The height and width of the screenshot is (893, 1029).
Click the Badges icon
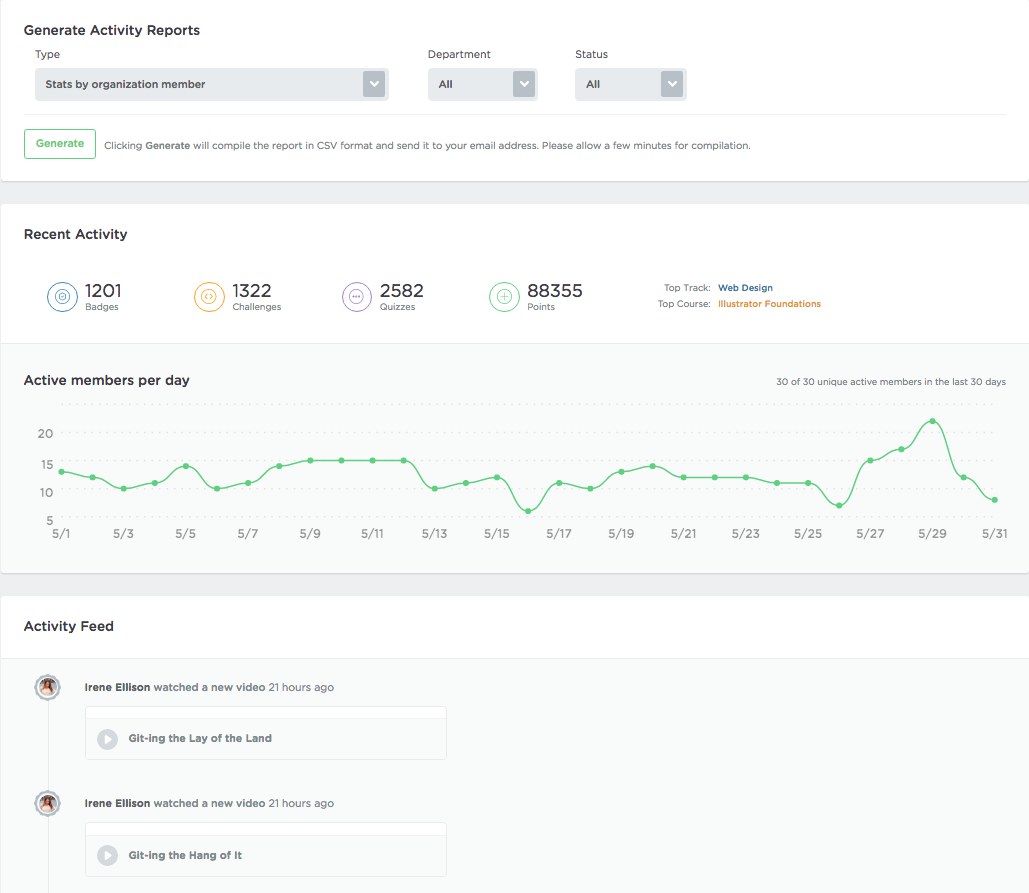click(62, 296)
